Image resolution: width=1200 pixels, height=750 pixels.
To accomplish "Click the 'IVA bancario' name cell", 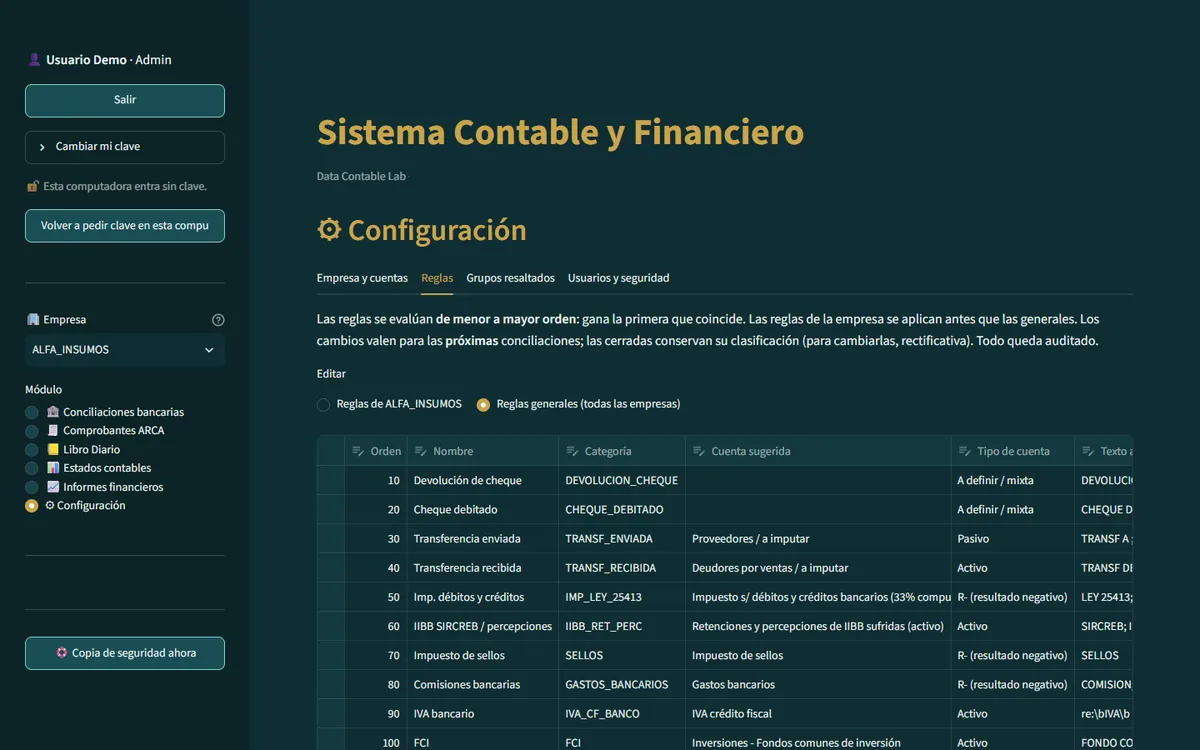I will [x=483, y=714].
